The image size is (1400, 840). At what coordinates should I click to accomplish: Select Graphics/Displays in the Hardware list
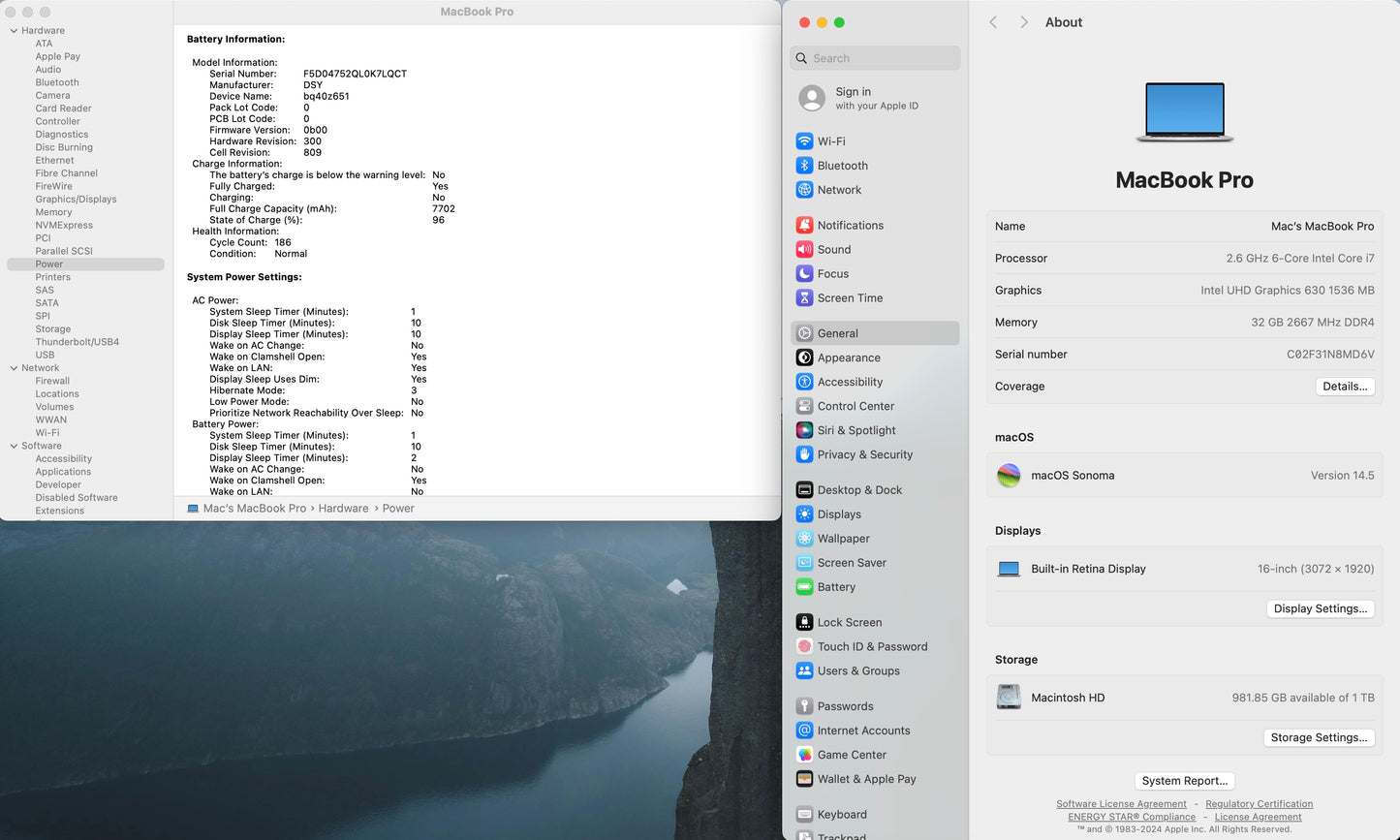click(76, 200)
